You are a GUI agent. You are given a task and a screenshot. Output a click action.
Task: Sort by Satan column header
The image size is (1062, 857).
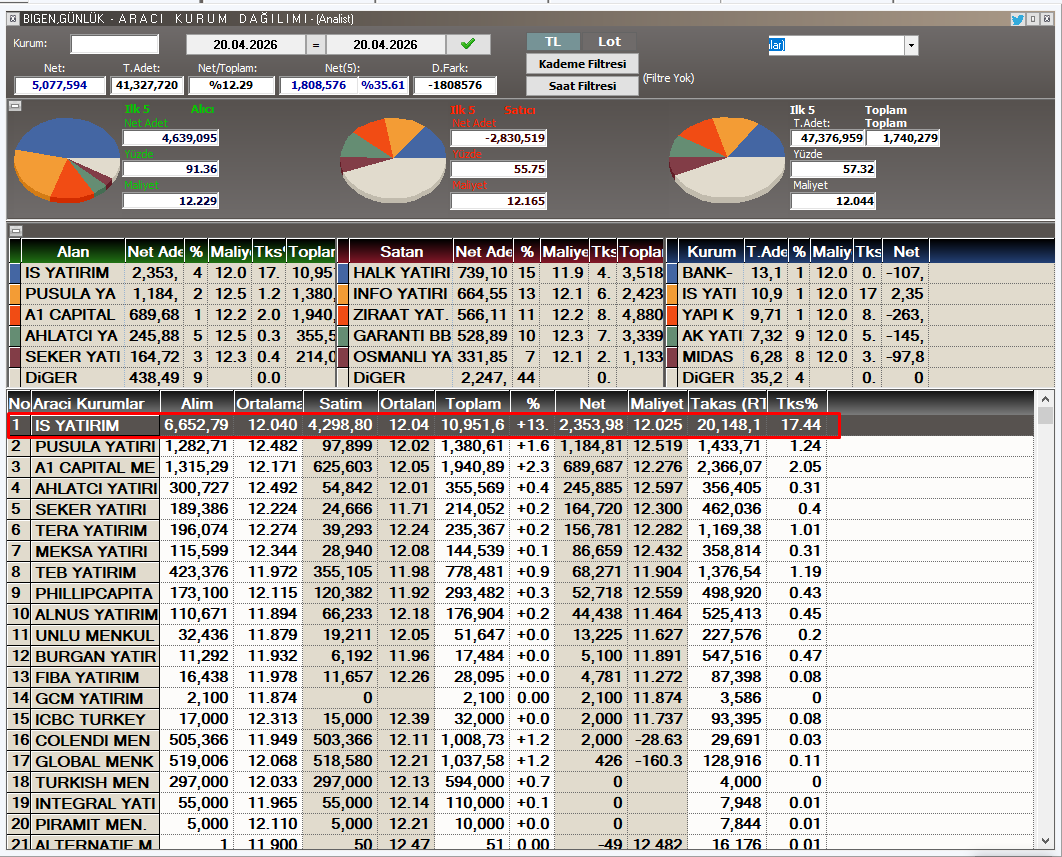(401, 252)
